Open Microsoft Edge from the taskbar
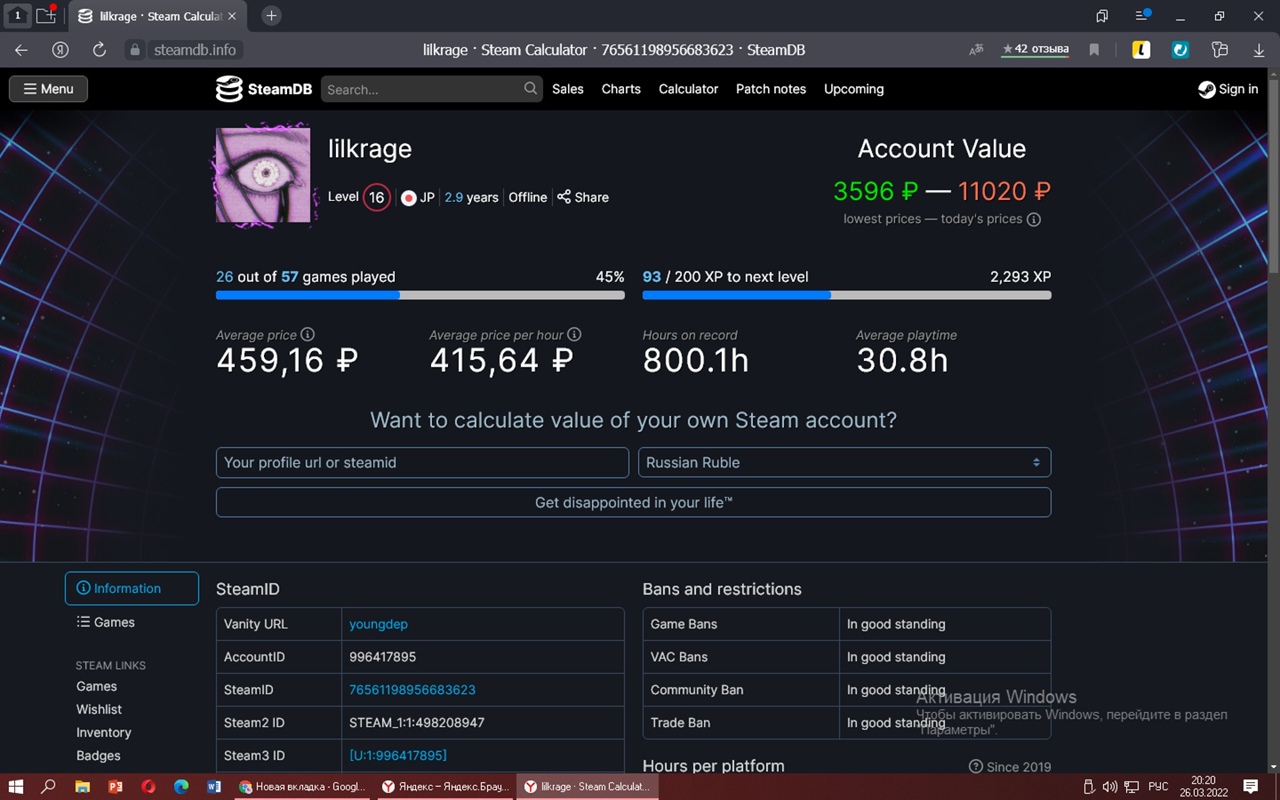Image resolution: width=1280 pixels, height=800 pixels. pyautogui.click(x=181, y=787)
